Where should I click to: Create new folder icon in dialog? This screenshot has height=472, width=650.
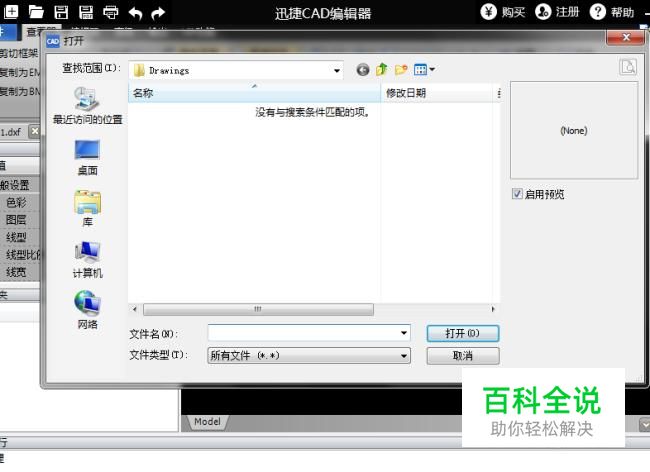click(x=401, y=70)
